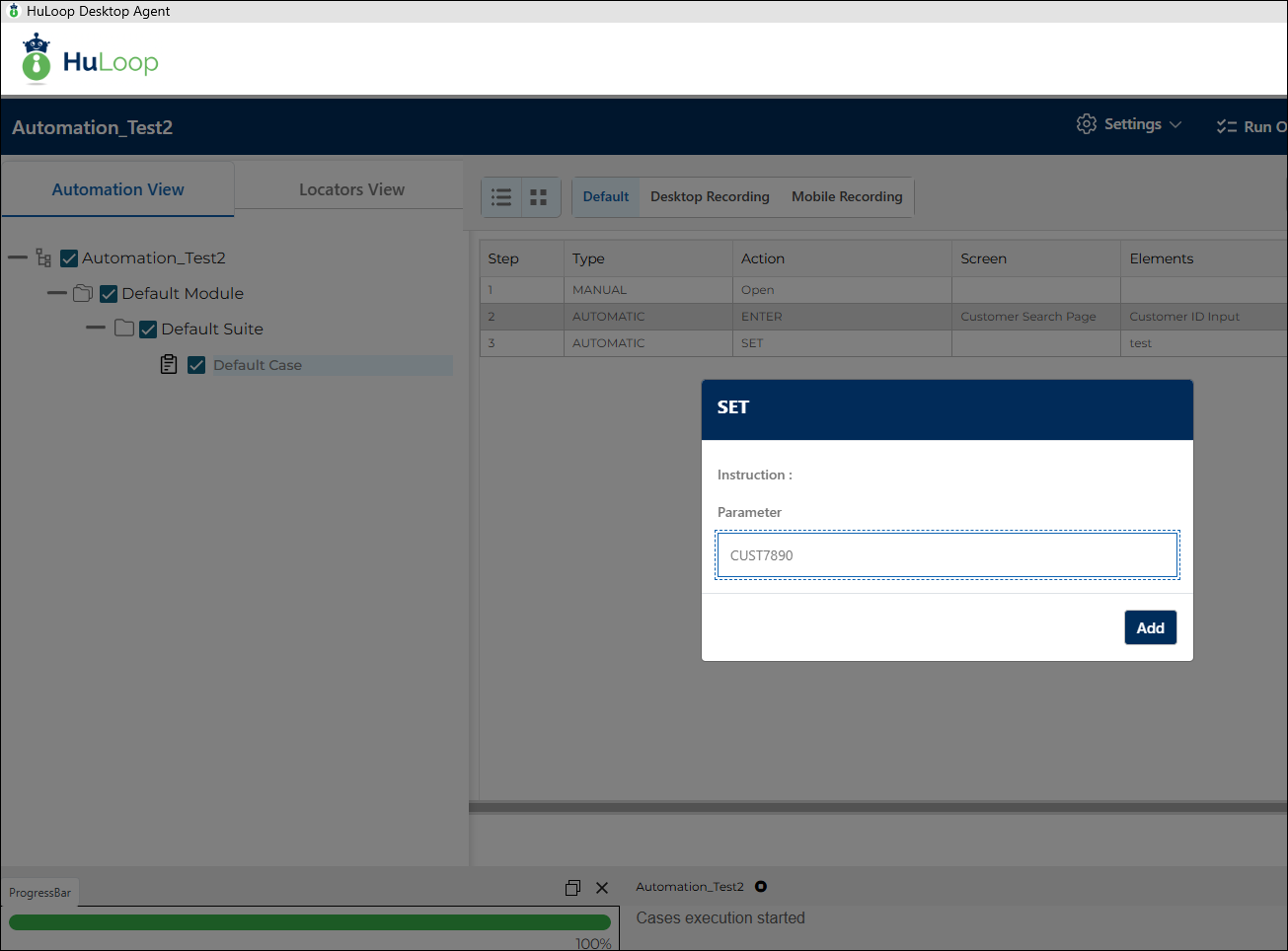Select the Desktop Recording tab

(710, 196)
